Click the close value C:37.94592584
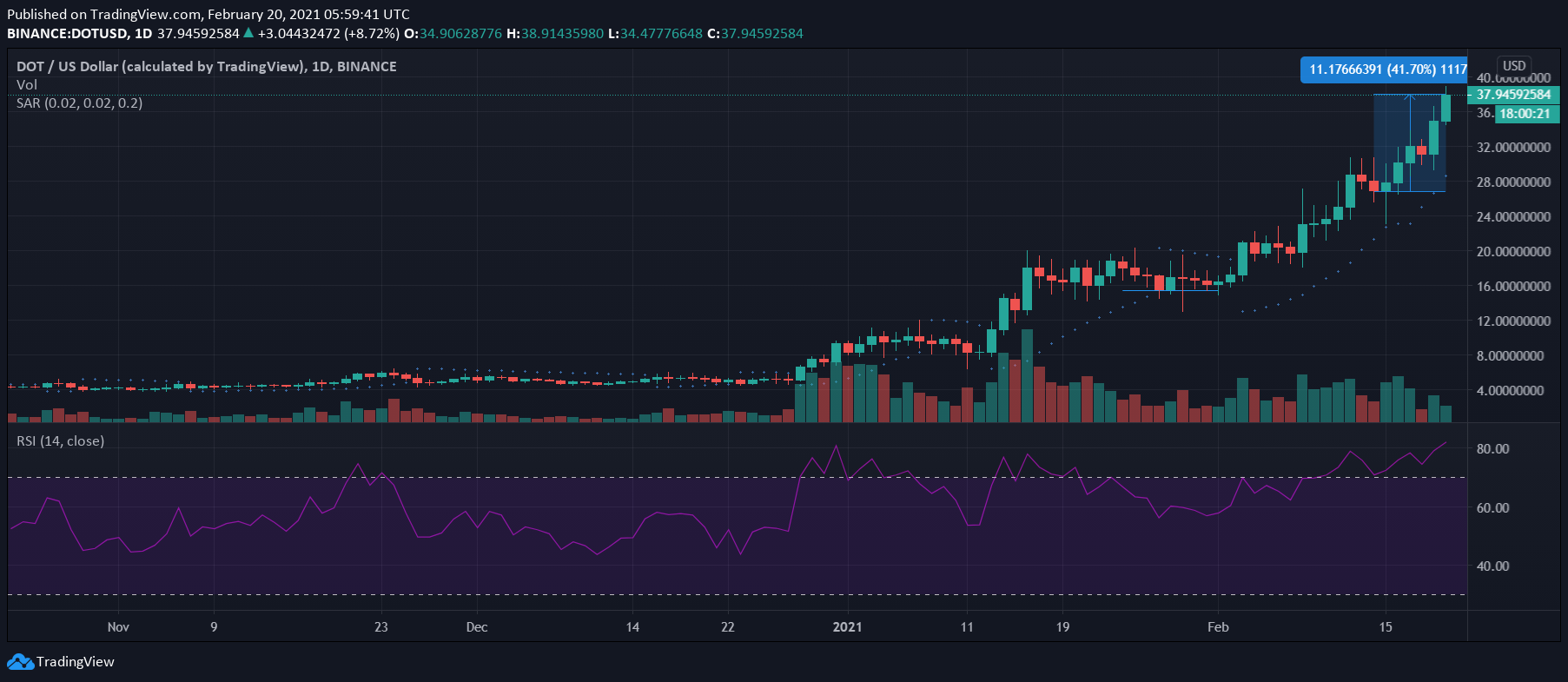The height and width of the screenshot is (682, 1568). pos(755,34)
